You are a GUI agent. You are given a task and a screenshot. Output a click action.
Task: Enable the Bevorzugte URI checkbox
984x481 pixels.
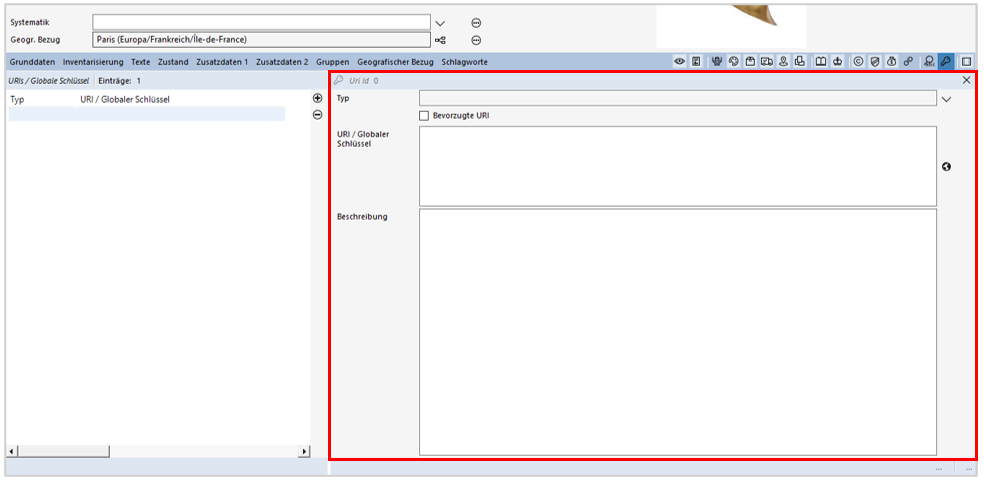tap(424, 116)
